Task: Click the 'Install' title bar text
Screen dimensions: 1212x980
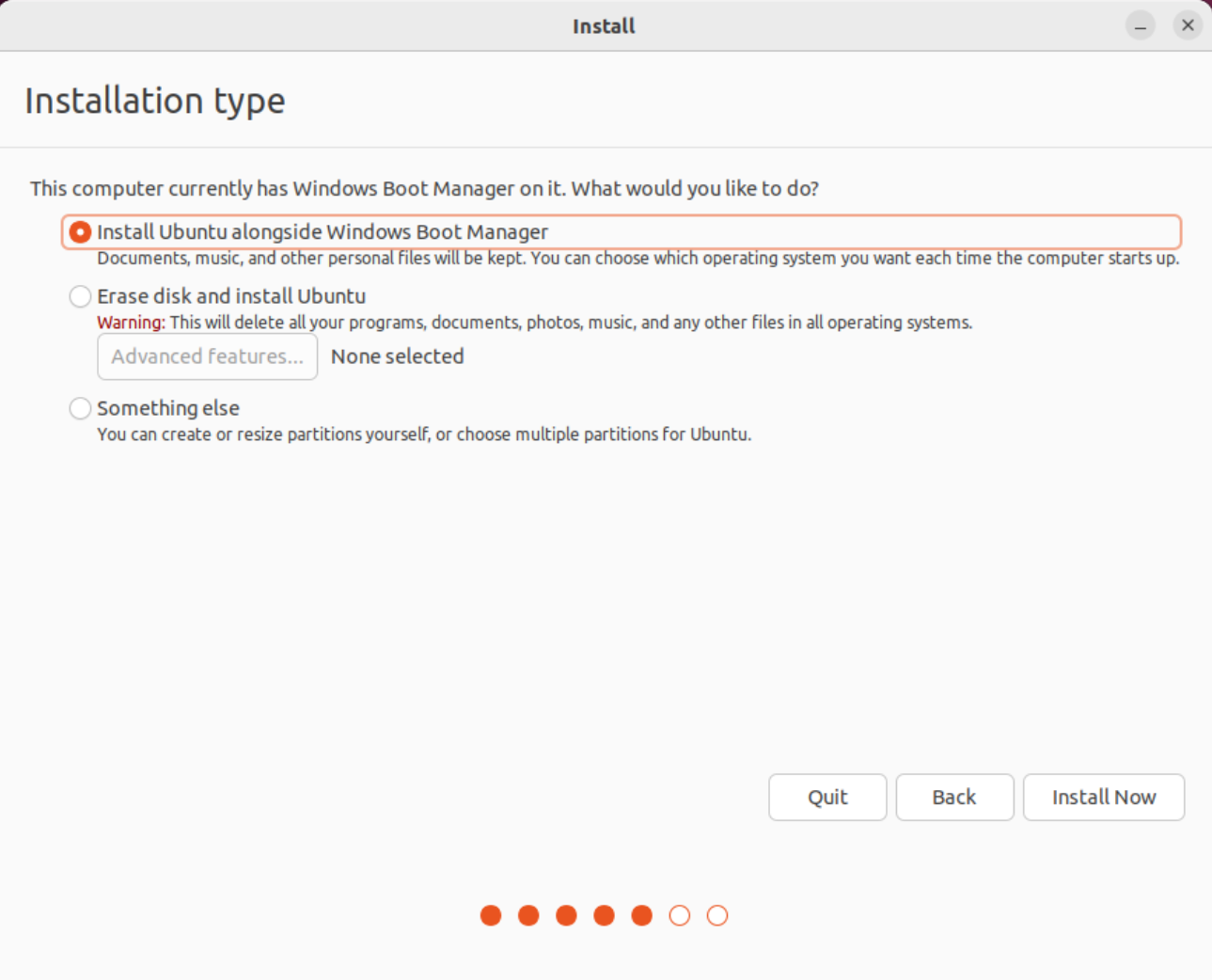Action: [x=604, y=26]
